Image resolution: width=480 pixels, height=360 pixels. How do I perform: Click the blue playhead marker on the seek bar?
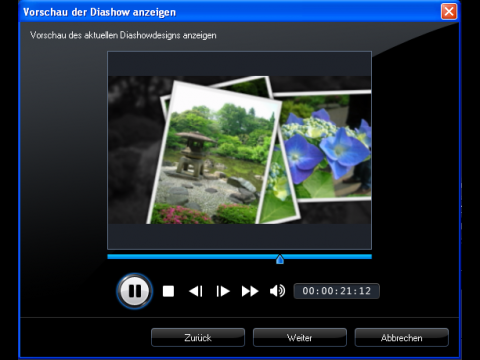pos(280,259)
